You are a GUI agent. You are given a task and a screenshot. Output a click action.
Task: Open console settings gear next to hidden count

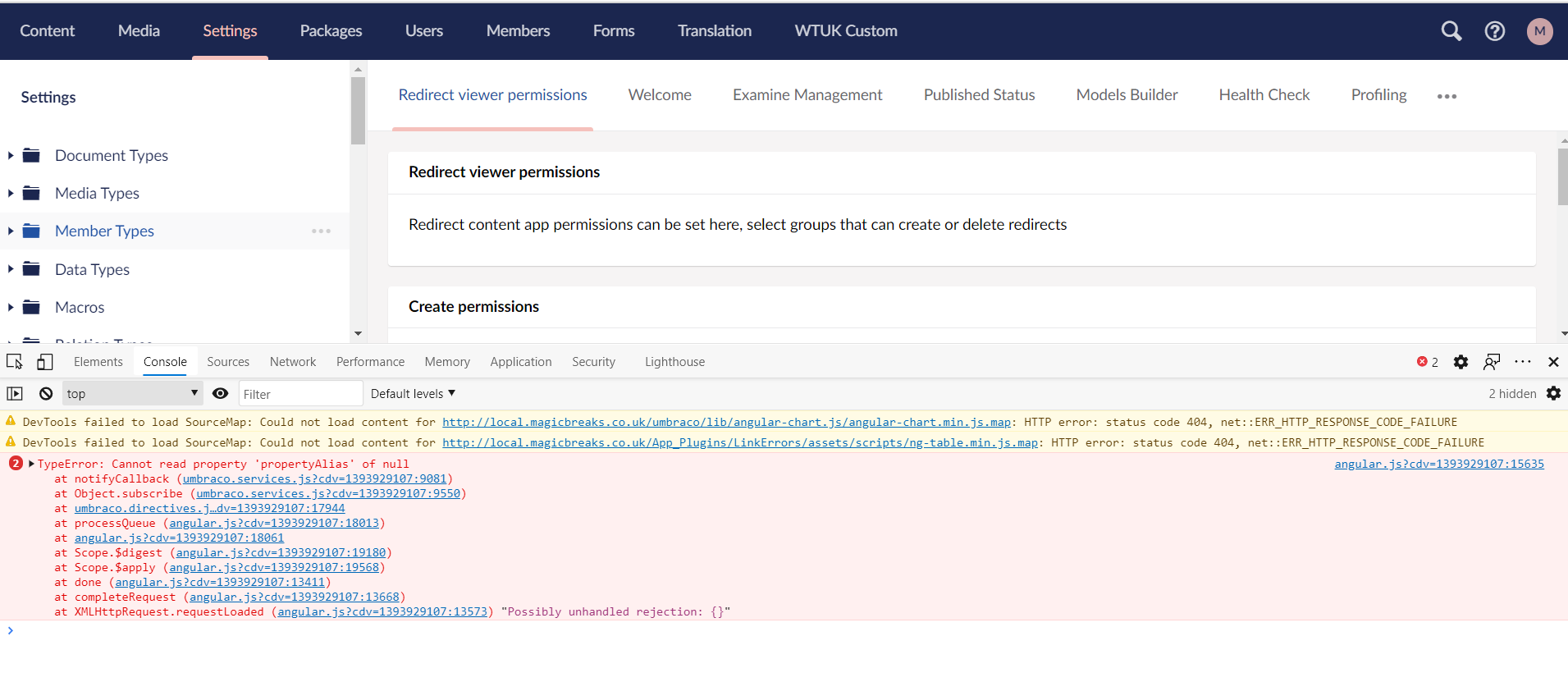[1553, 394]
